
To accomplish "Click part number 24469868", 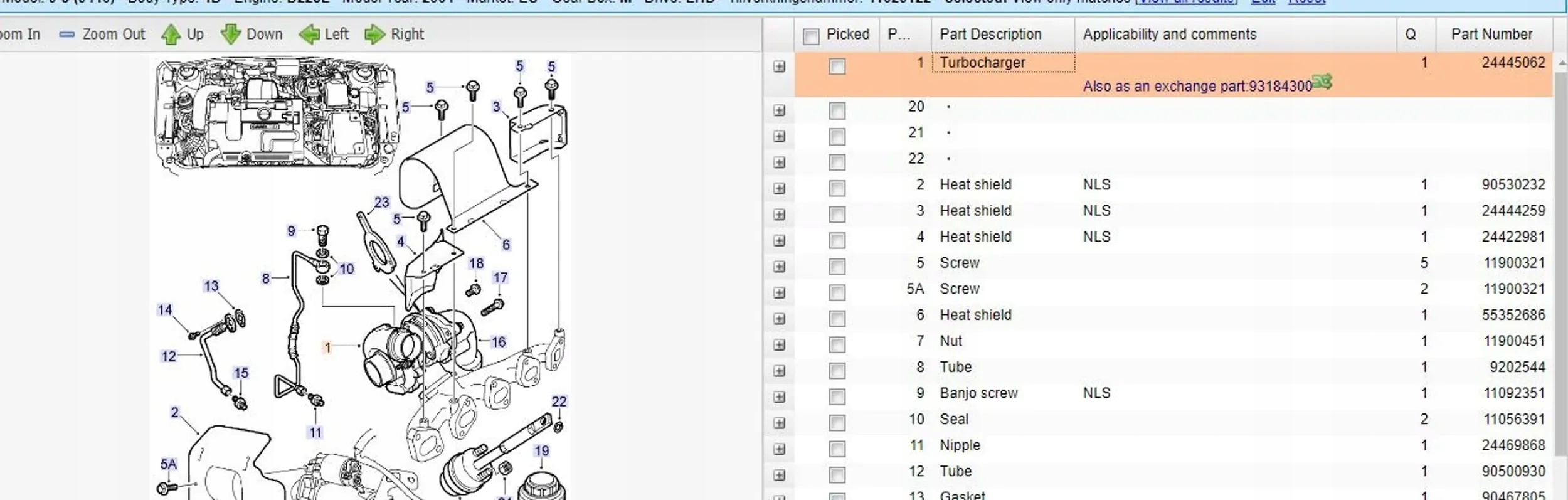I will coord(1513,445).
